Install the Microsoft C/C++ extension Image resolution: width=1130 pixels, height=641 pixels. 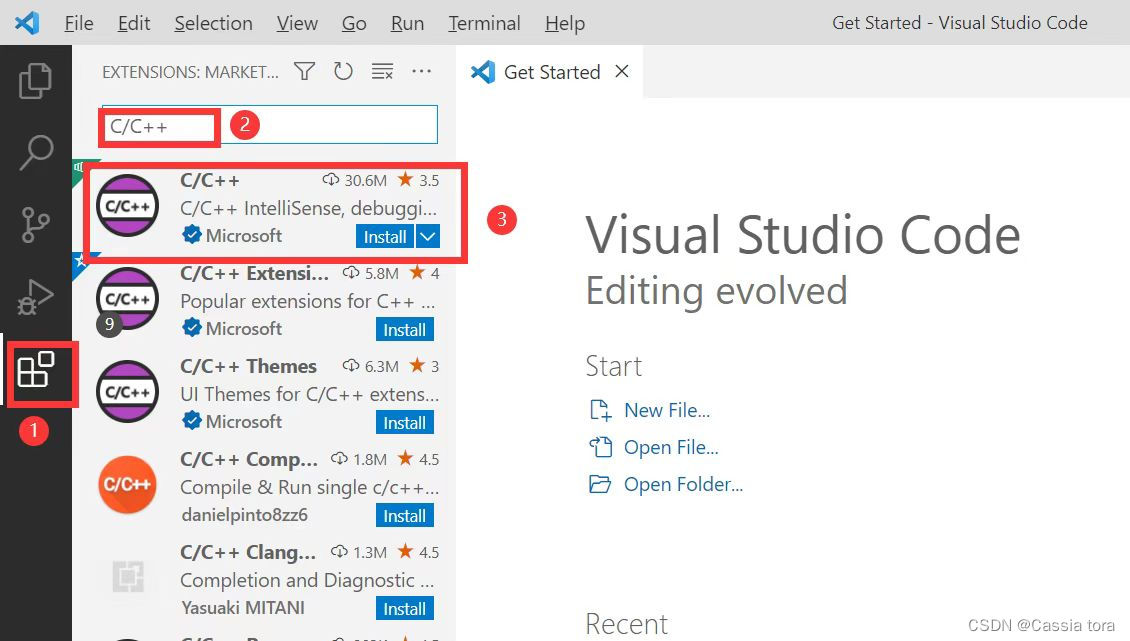385,236
